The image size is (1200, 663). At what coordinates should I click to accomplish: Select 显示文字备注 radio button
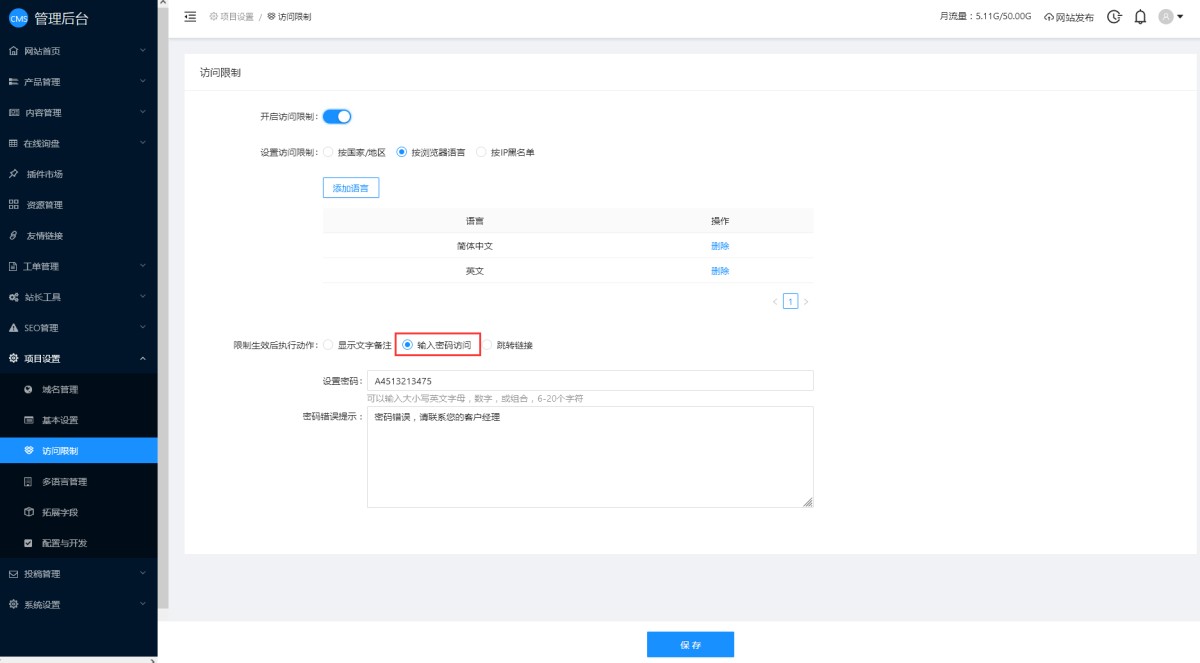328,345
